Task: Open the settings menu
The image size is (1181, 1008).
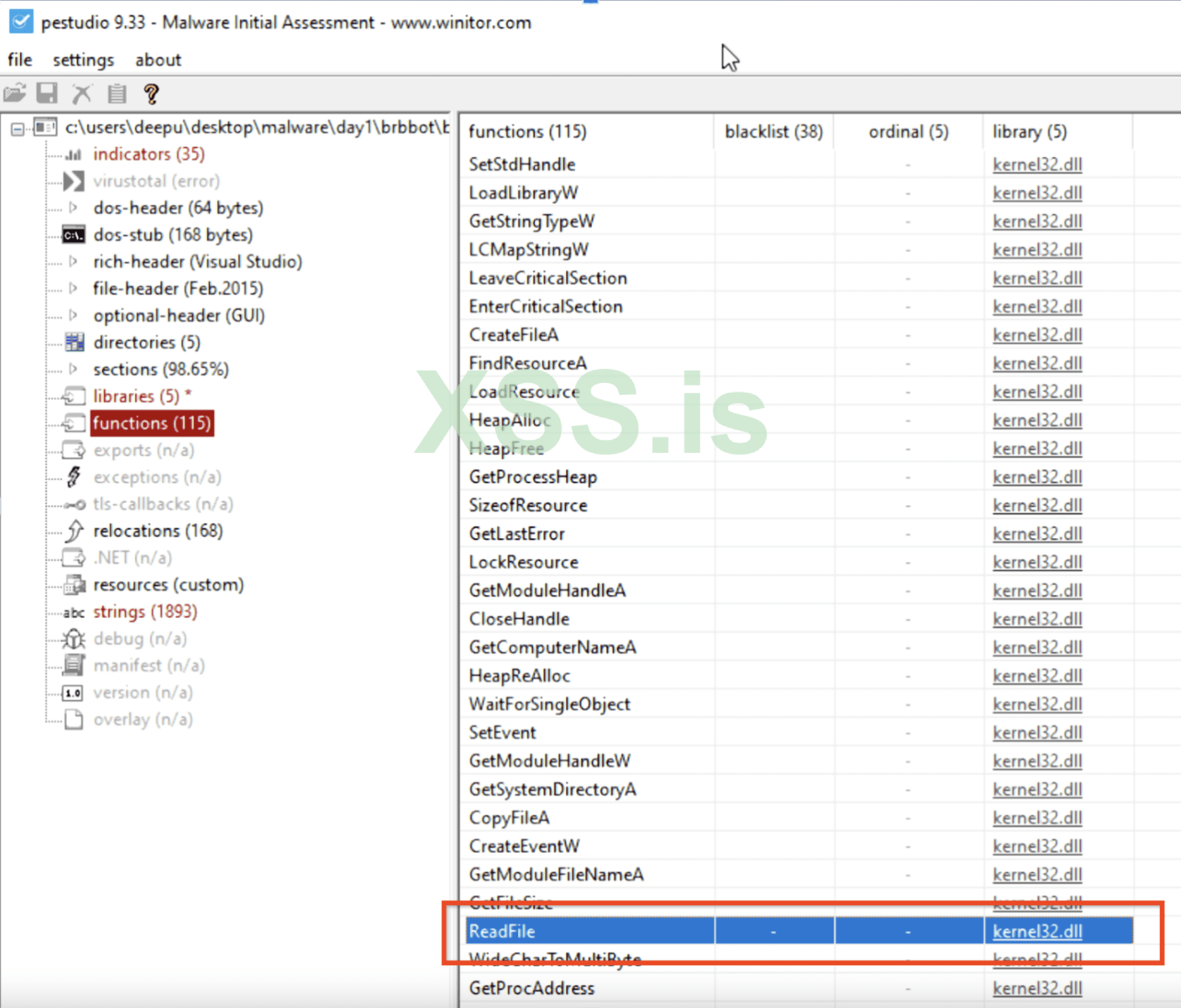Action: tap(83, 60)
